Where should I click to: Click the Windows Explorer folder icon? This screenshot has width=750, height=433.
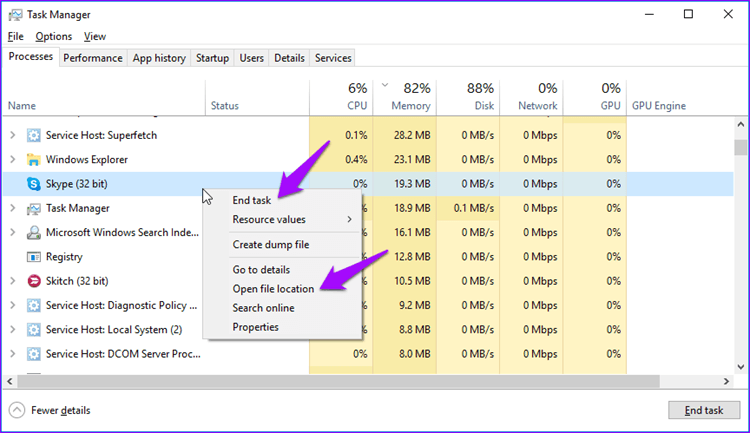(33, 160)
